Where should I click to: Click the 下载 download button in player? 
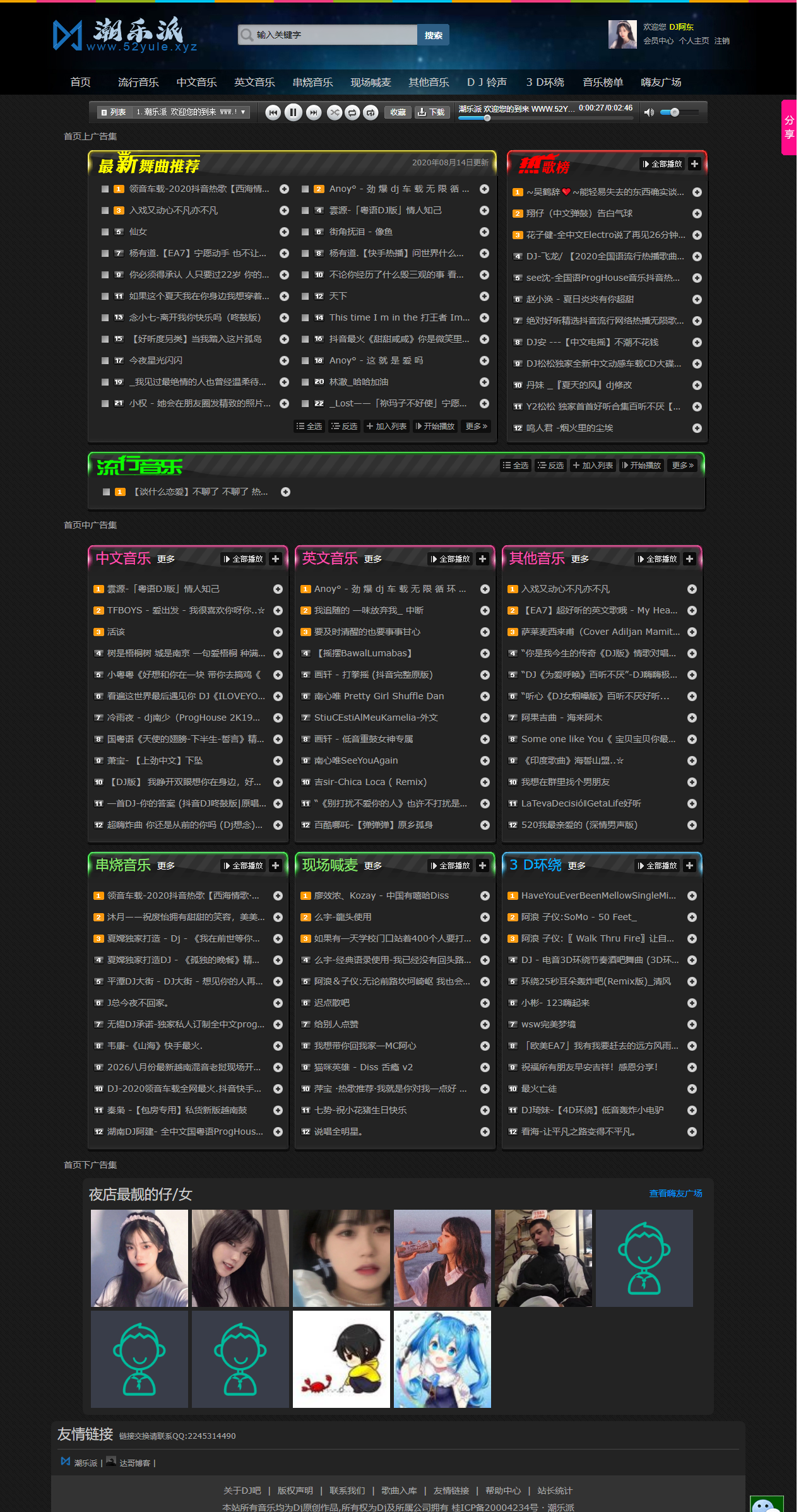click(x=431, y=112)
